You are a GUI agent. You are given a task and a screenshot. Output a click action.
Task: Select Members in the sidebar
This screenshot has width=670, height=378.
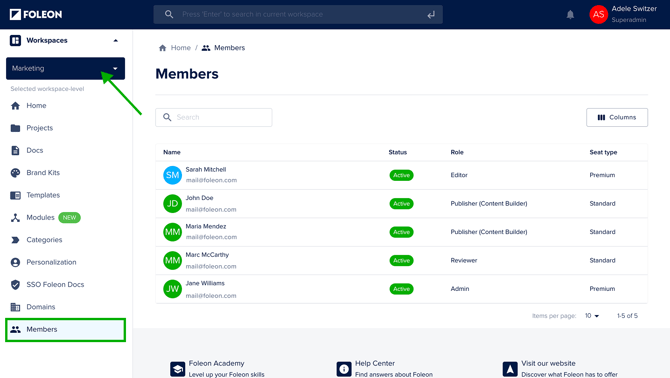coord(65,329)
